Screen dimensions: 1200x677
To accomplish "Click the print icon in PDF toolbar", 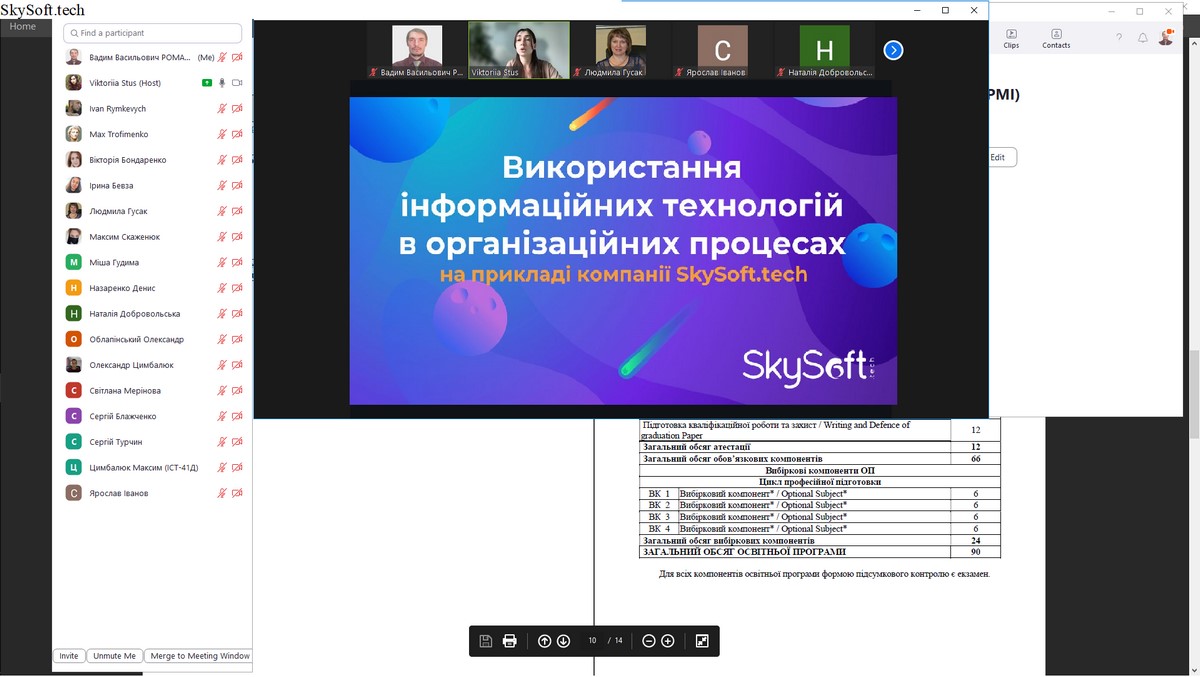I will [x=509, y=641].
